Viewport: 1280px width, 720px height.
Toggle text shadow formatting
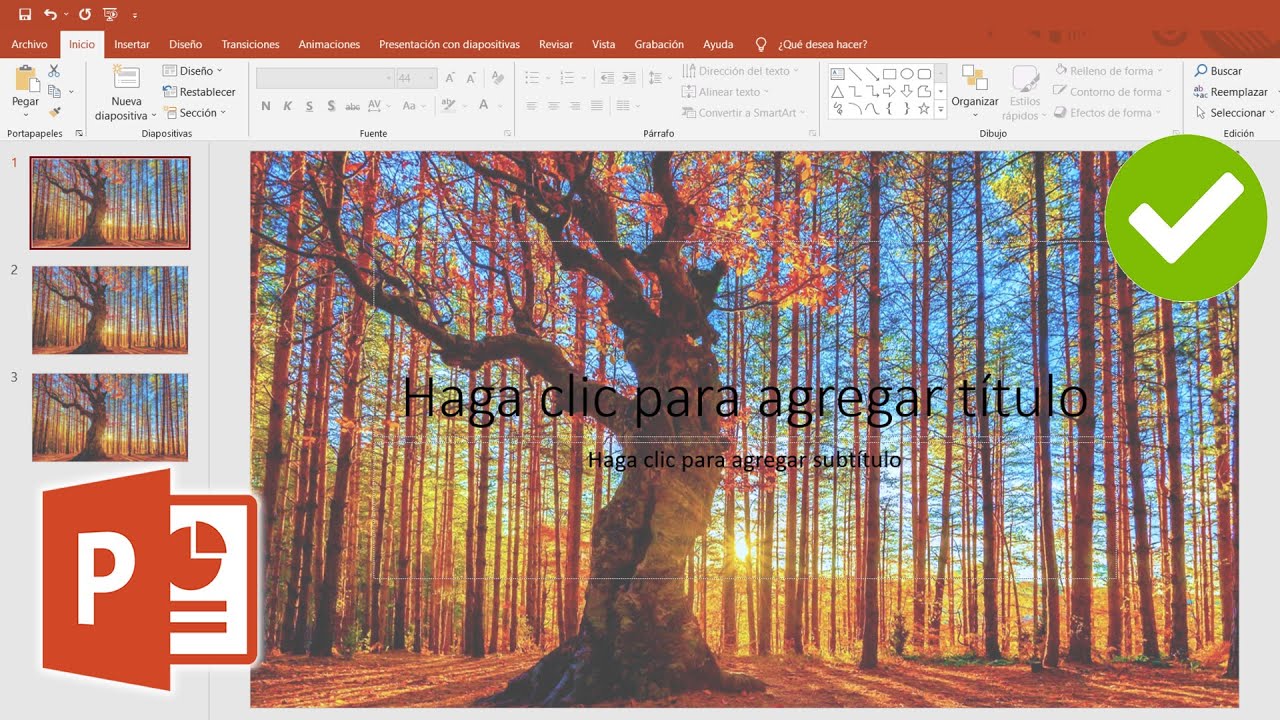pos(330,106)
